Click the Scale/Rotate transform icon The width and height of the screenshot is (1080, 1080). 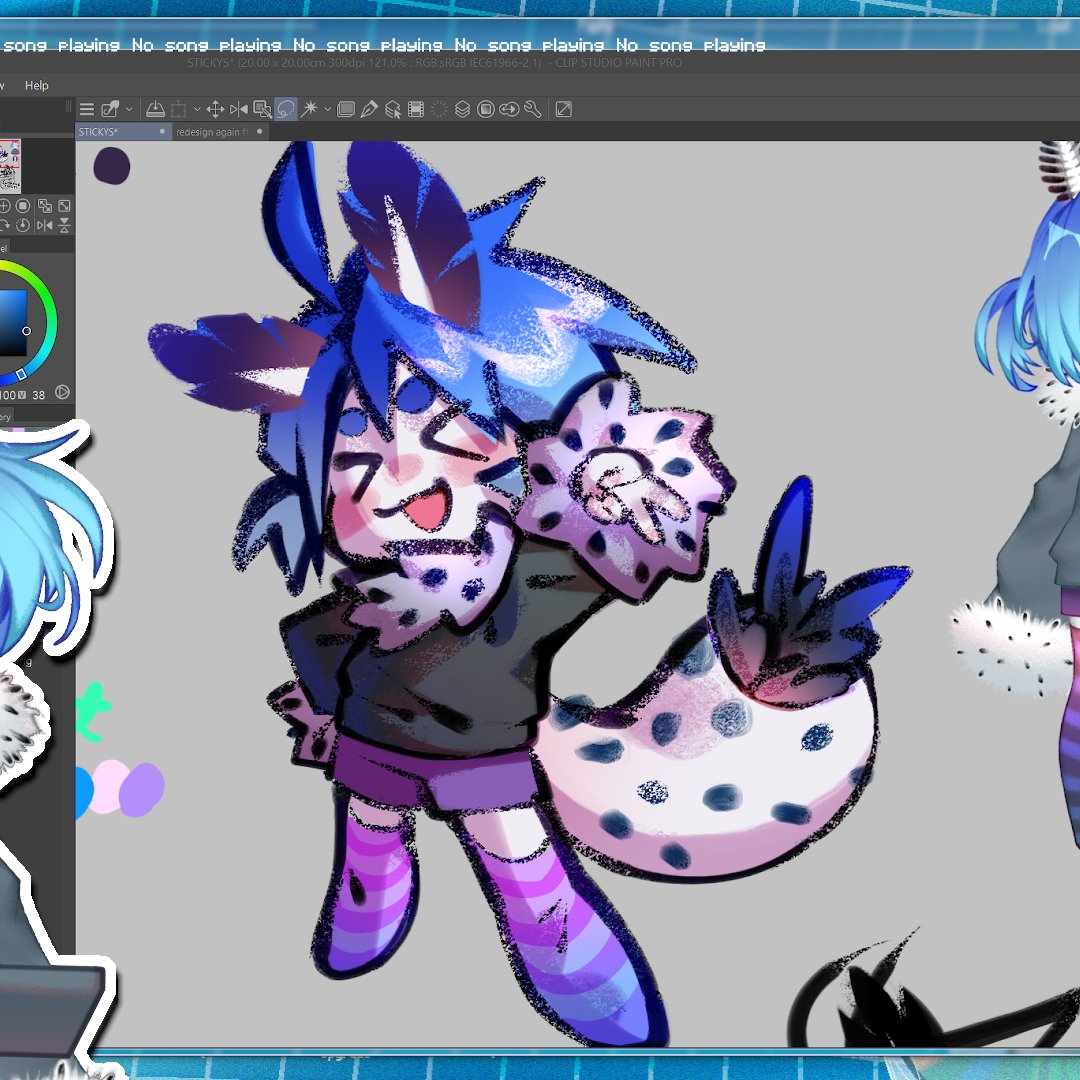click(x=178, y=110)
